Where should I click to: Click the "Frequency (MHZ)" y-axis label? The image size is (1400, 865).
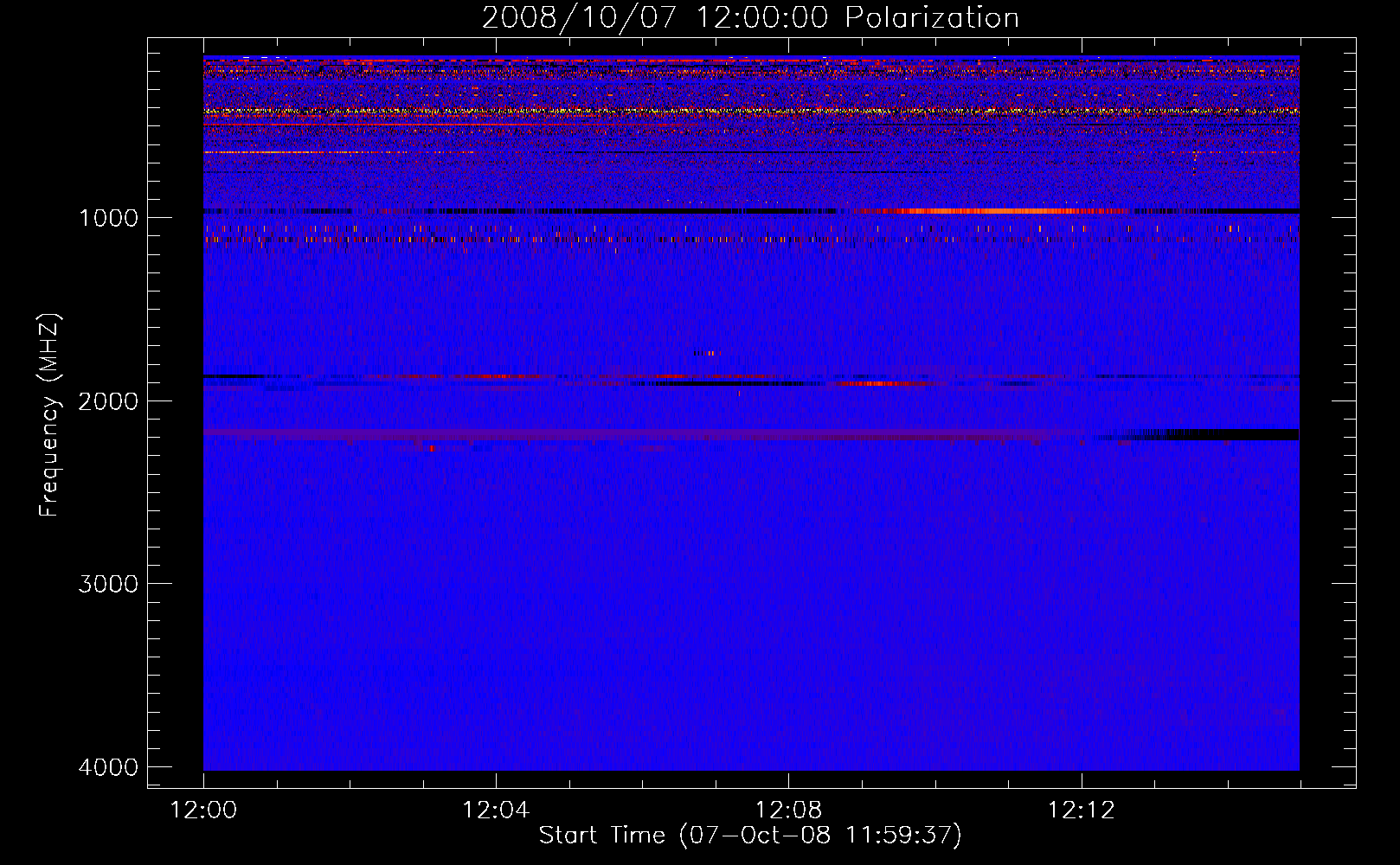[x=49, y=414]
